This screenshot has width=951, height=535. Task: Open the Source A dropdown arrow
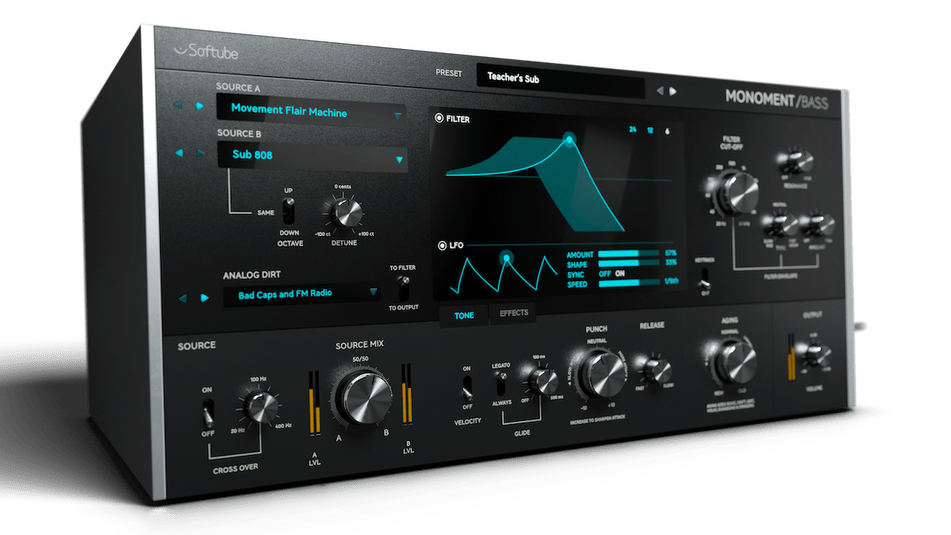pos(398,116)
